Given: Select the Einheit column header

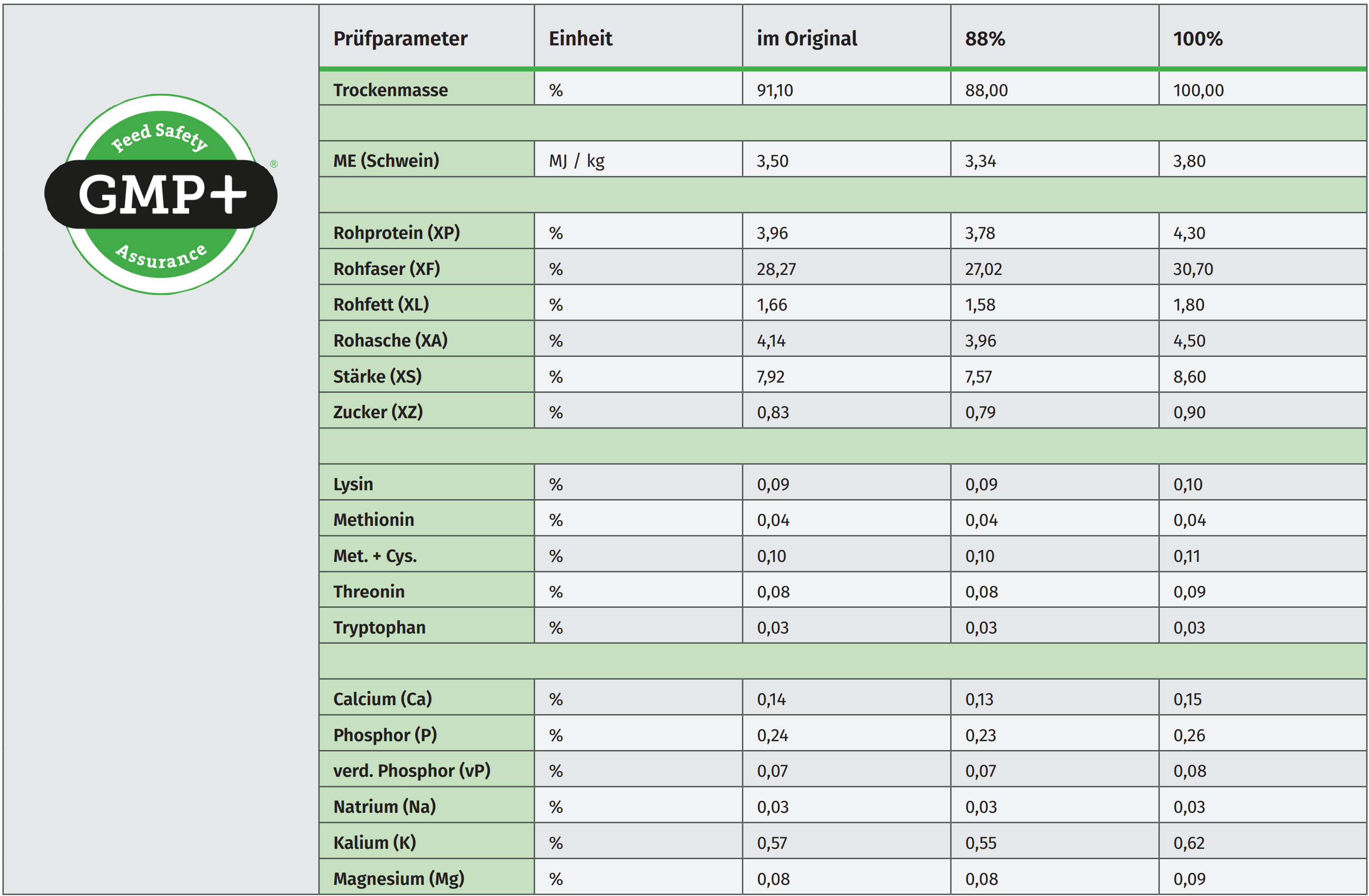Looking at the screenshot, I should tap(580, 39).
